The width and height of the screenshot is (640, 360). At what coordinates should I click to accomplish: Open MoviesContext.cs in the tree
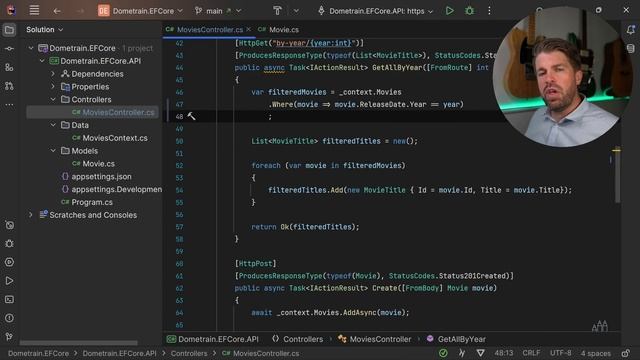coord(110,138)
